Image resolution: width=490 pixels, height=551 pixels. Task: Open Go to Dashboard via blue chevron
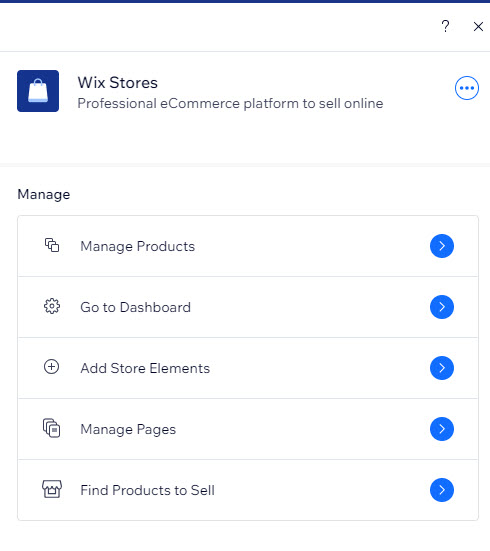[441, 307]
